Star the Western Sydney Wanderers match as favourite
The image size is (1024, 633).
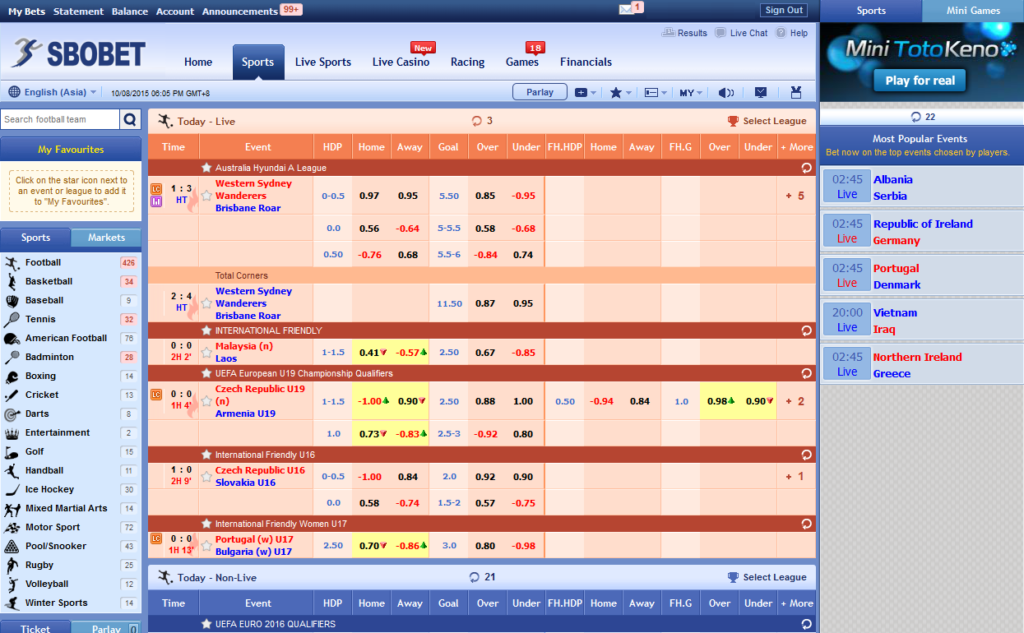(x=207, y=196)
